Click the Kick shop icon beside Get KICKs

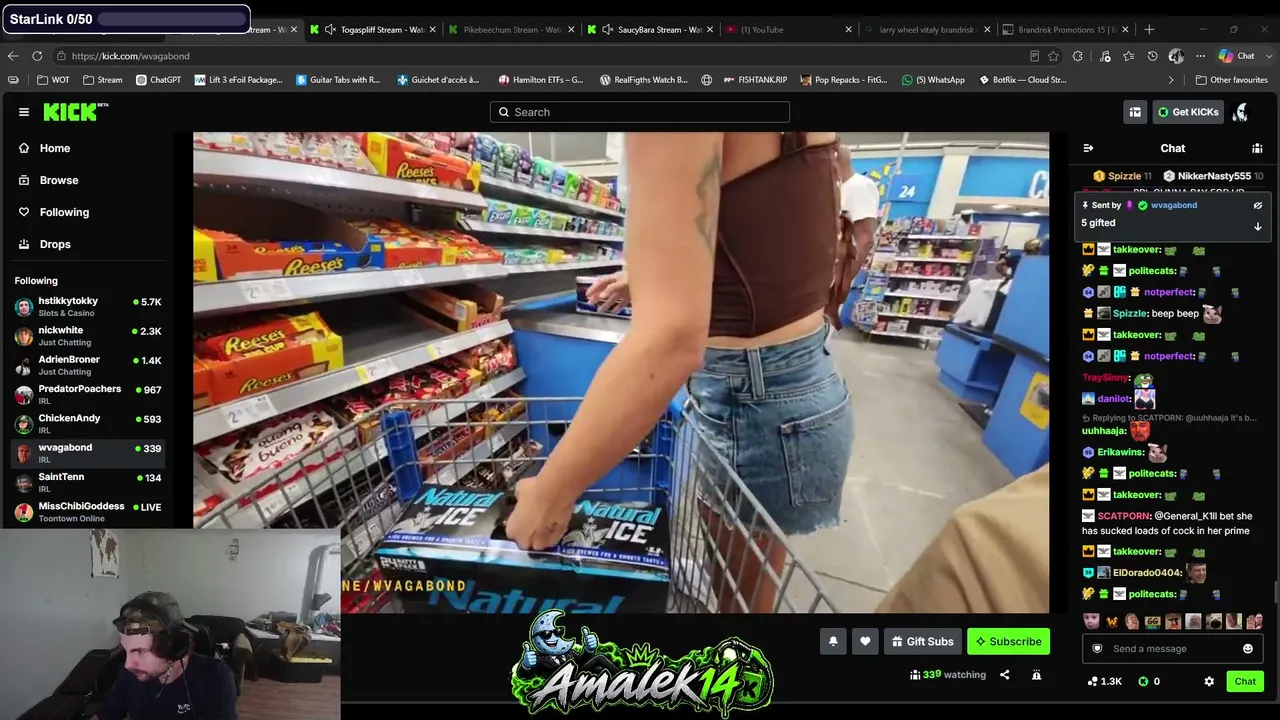1135,112
